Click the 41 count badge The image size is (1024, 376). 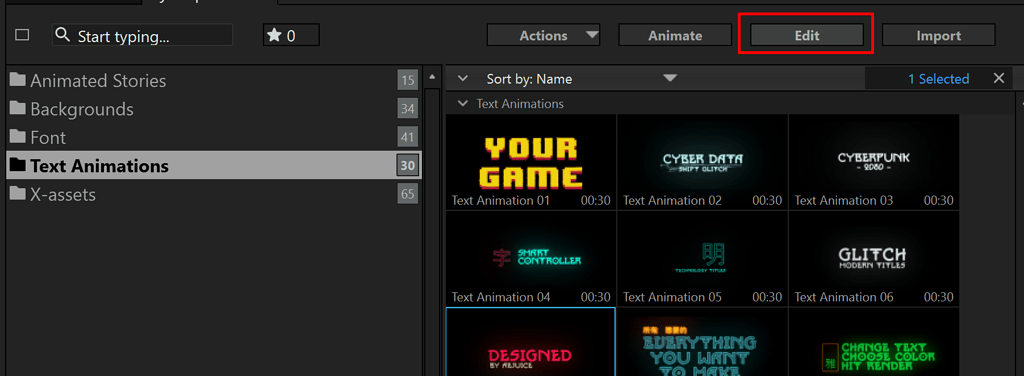(x=408, y=138)
